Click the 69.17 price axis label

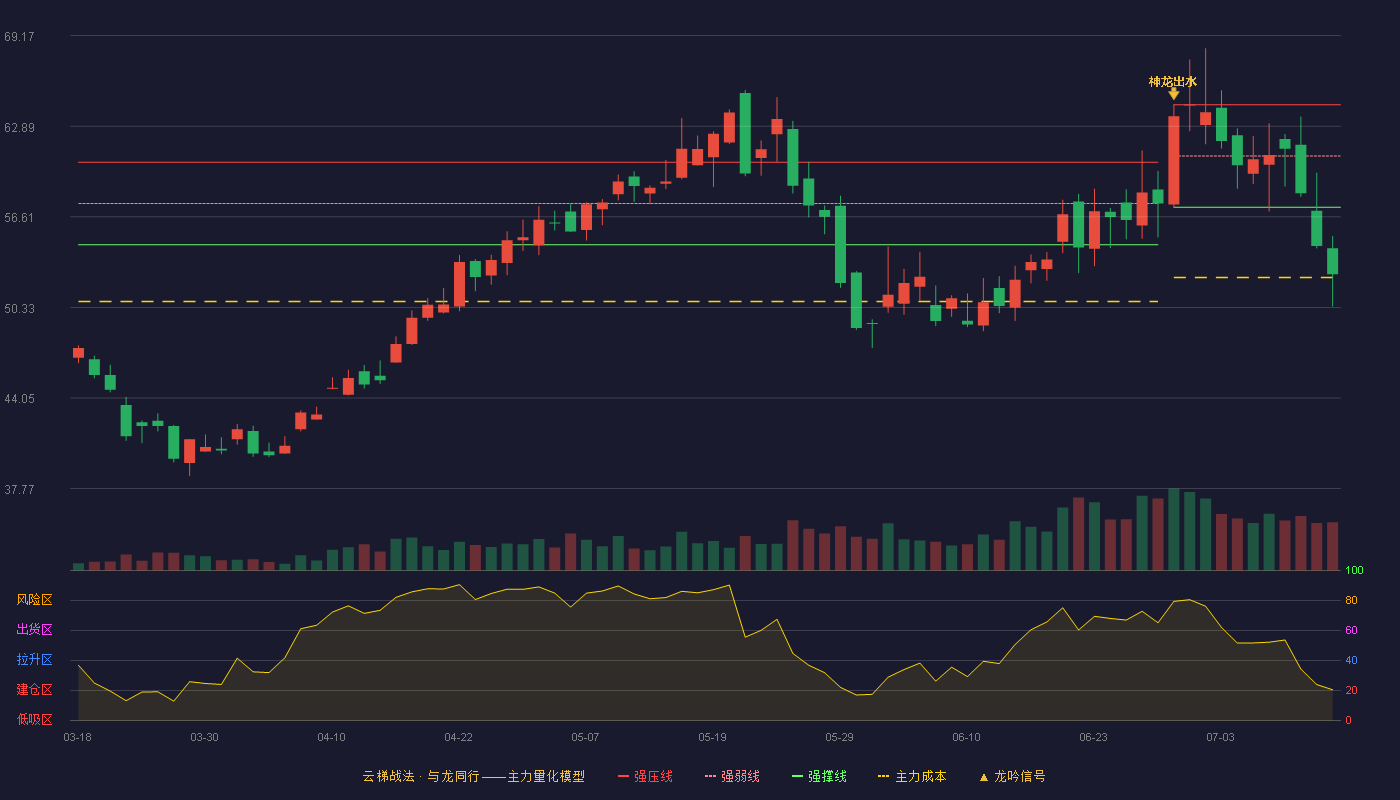19,36
